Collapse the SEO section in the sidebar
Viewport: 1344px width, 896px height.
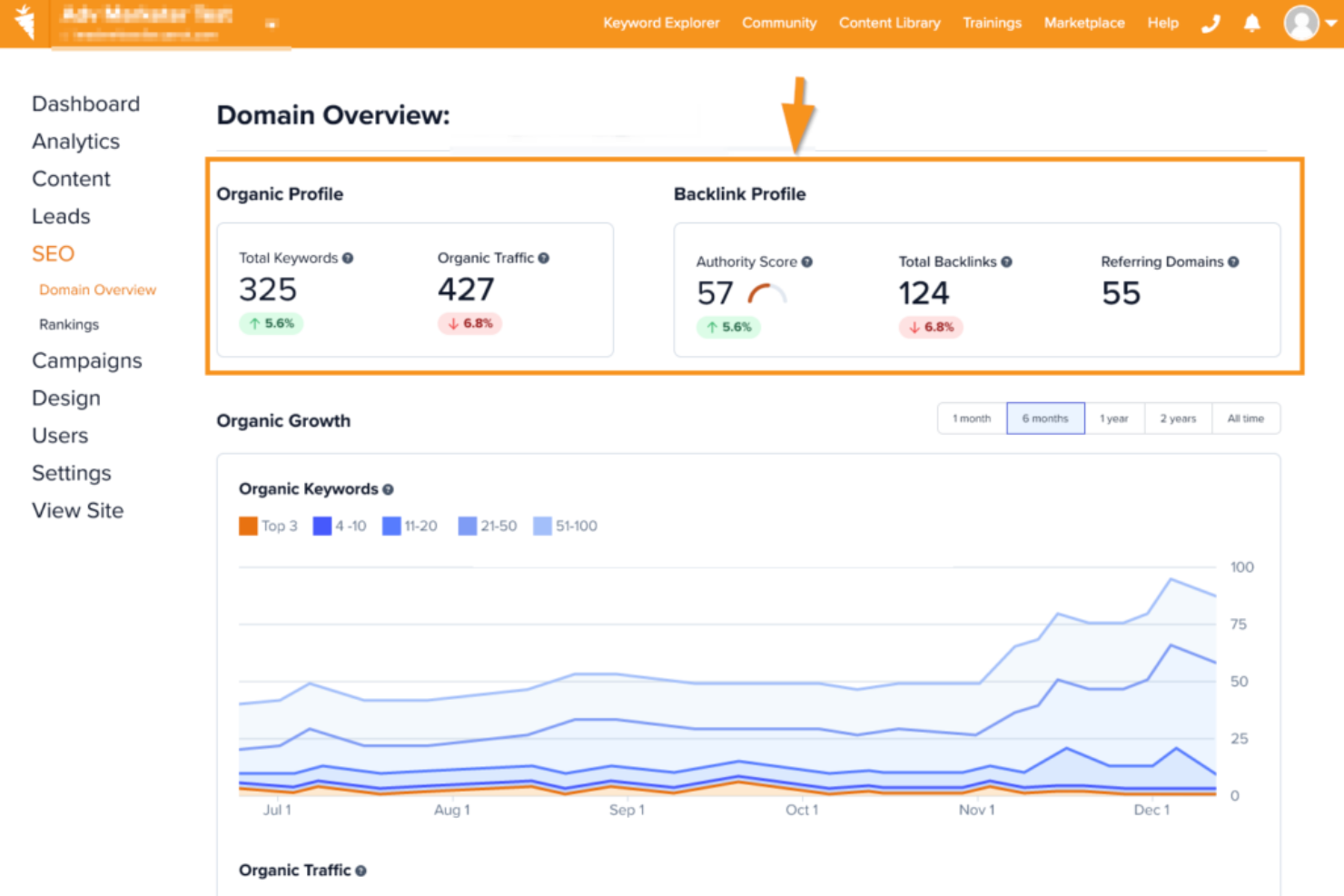click(53, 253)
